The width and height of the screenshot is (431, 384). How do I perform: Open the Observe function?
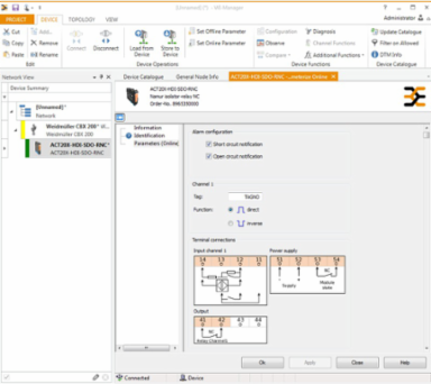271,43
